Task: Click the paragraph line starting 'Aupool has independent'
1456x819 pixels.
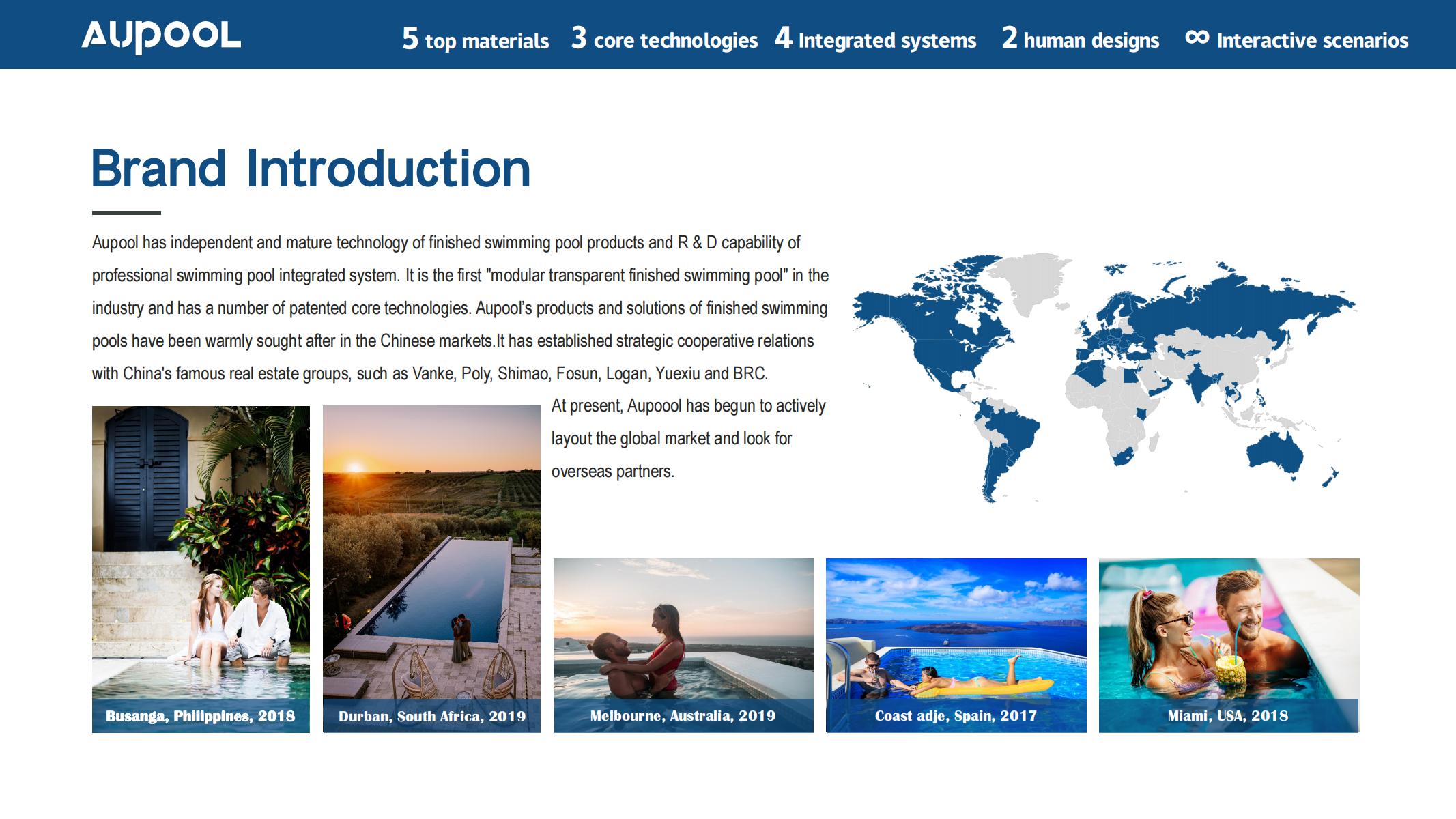Action: click(446, 243)
